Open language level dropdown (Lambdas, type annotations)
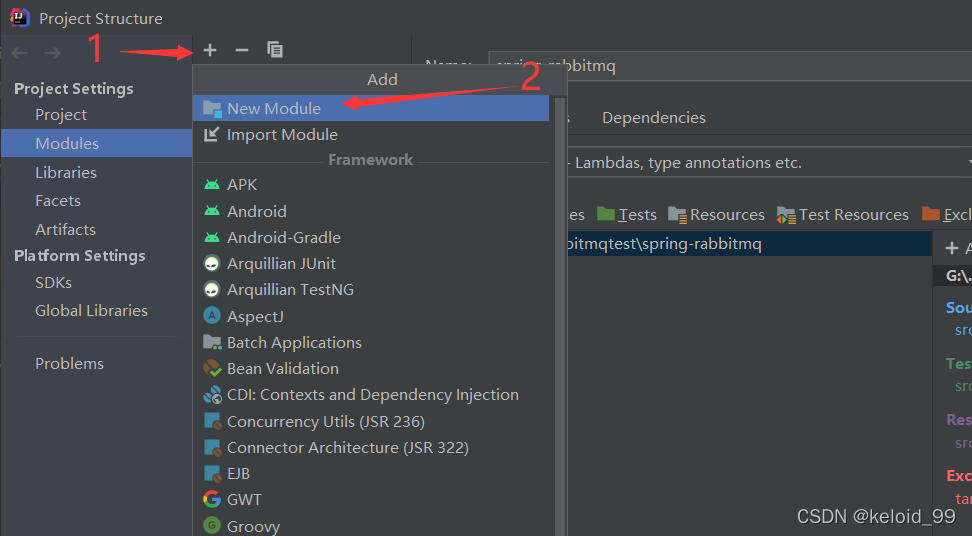 769,163
